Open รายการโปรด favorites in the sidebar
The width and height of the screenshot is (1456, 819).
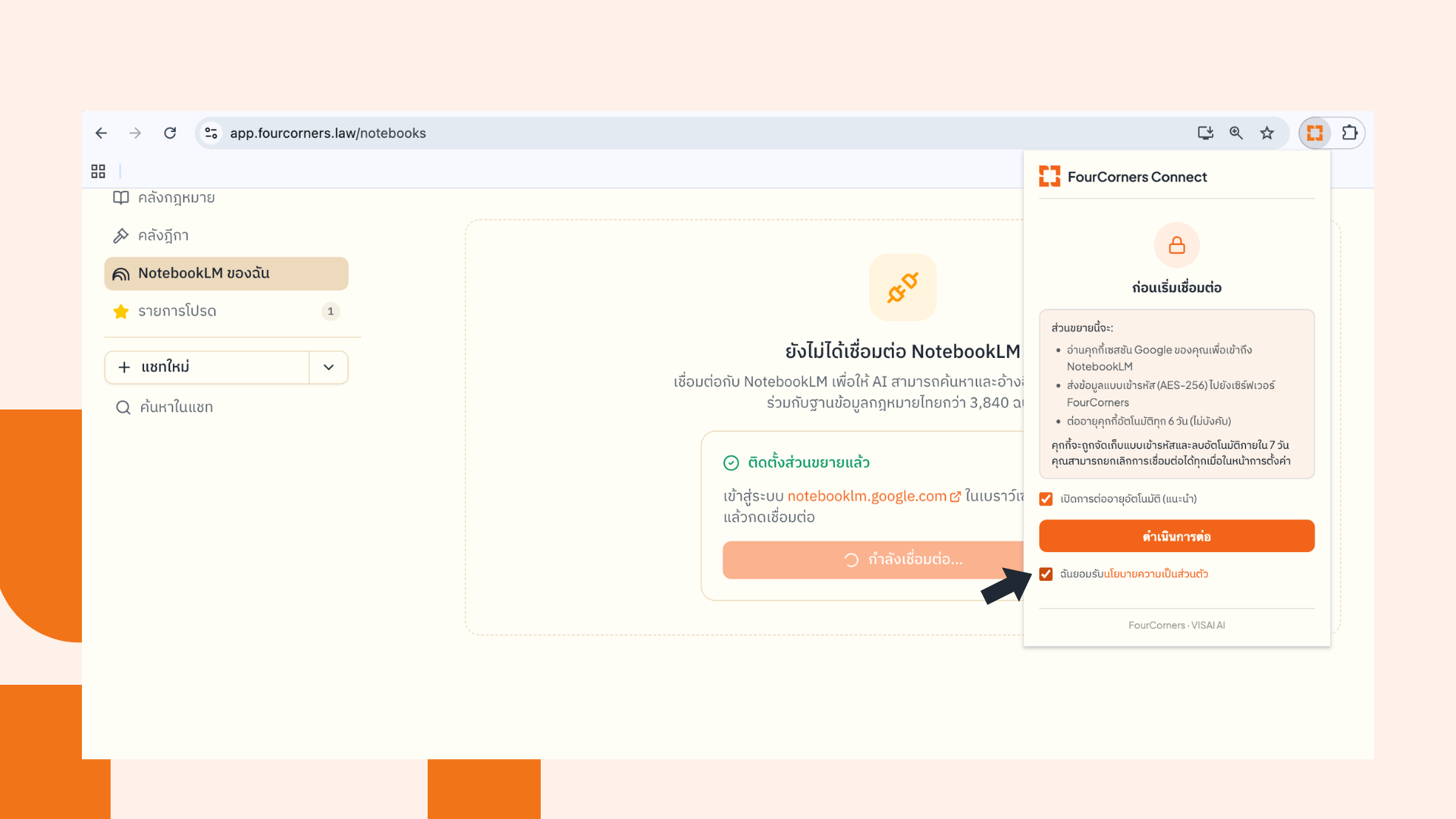click(x=226, y=312)
